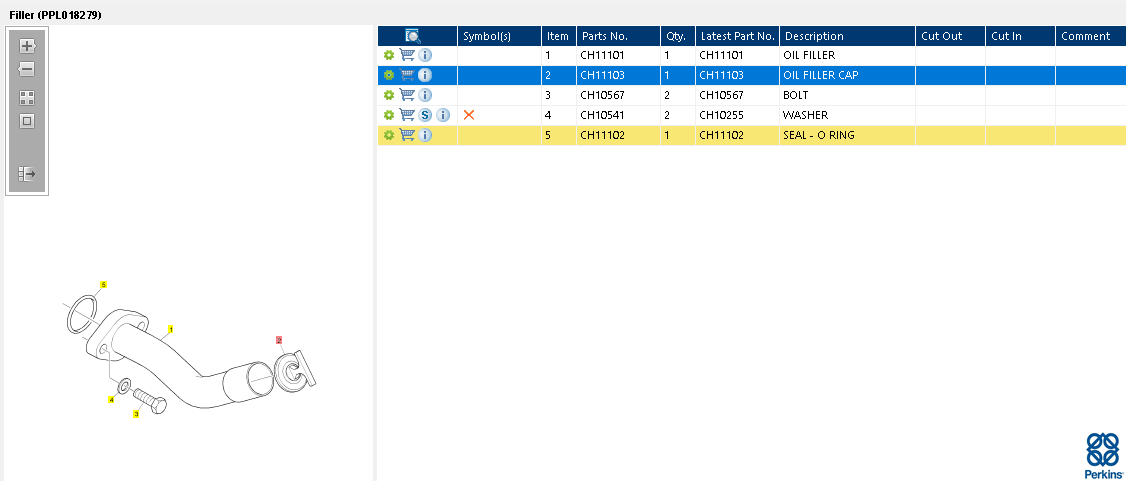The width and height of the screenshot is (1126, 481).
Task: Zoom in on the parts diagram
Action: click(27, 46)
